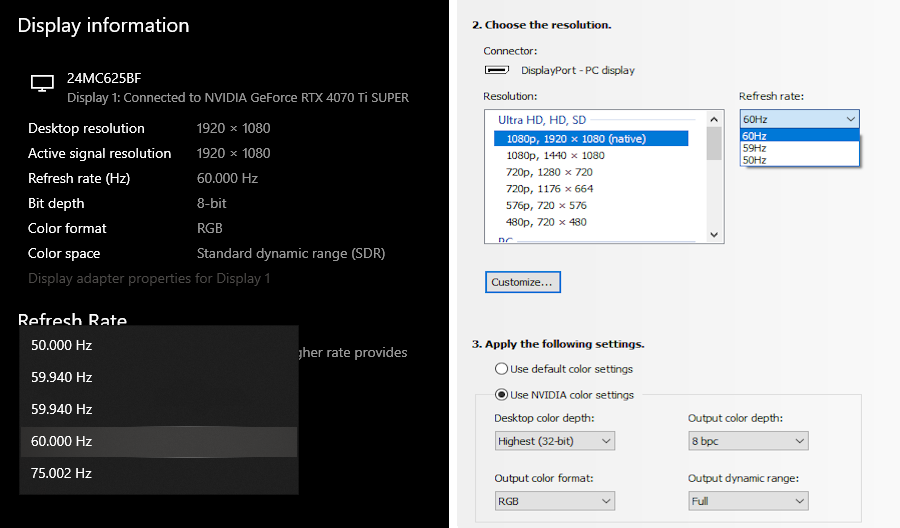Open Desktop color depth dropdown
Viewport: 900px width, 528px height.
point(554,441)
